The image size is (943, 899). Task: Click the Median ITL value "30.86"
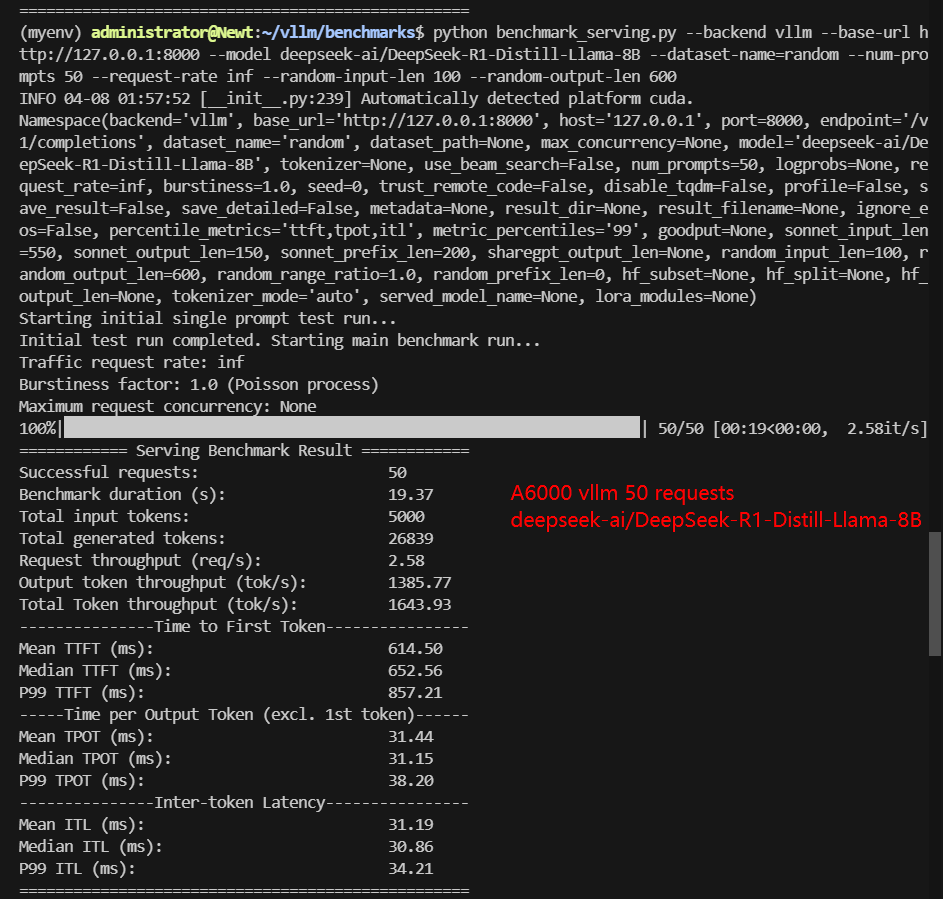coord(411,847)
